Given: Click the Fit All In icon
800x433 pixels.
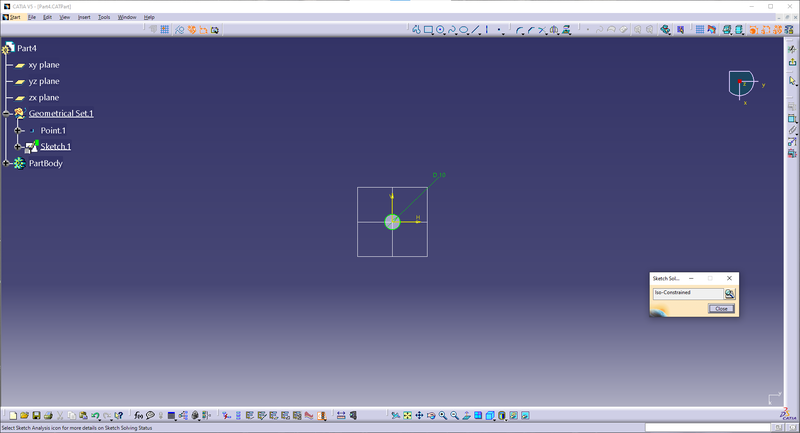Looking at the screenshot, I should click(x=407, y=415).
